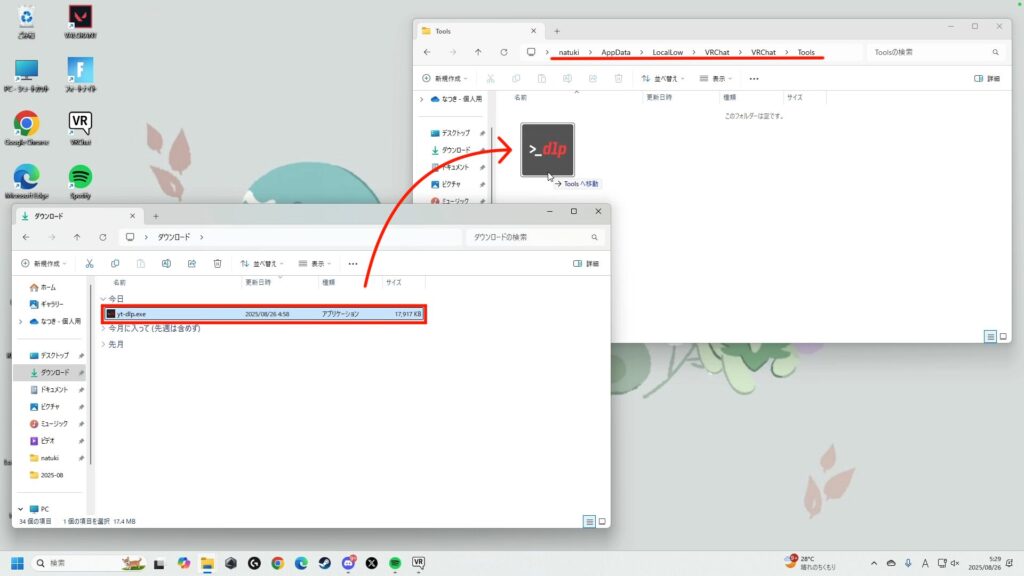1024x576 pixels.
Task: Click the Copy icon in Downloads toolbar
Action: point(115,264)
